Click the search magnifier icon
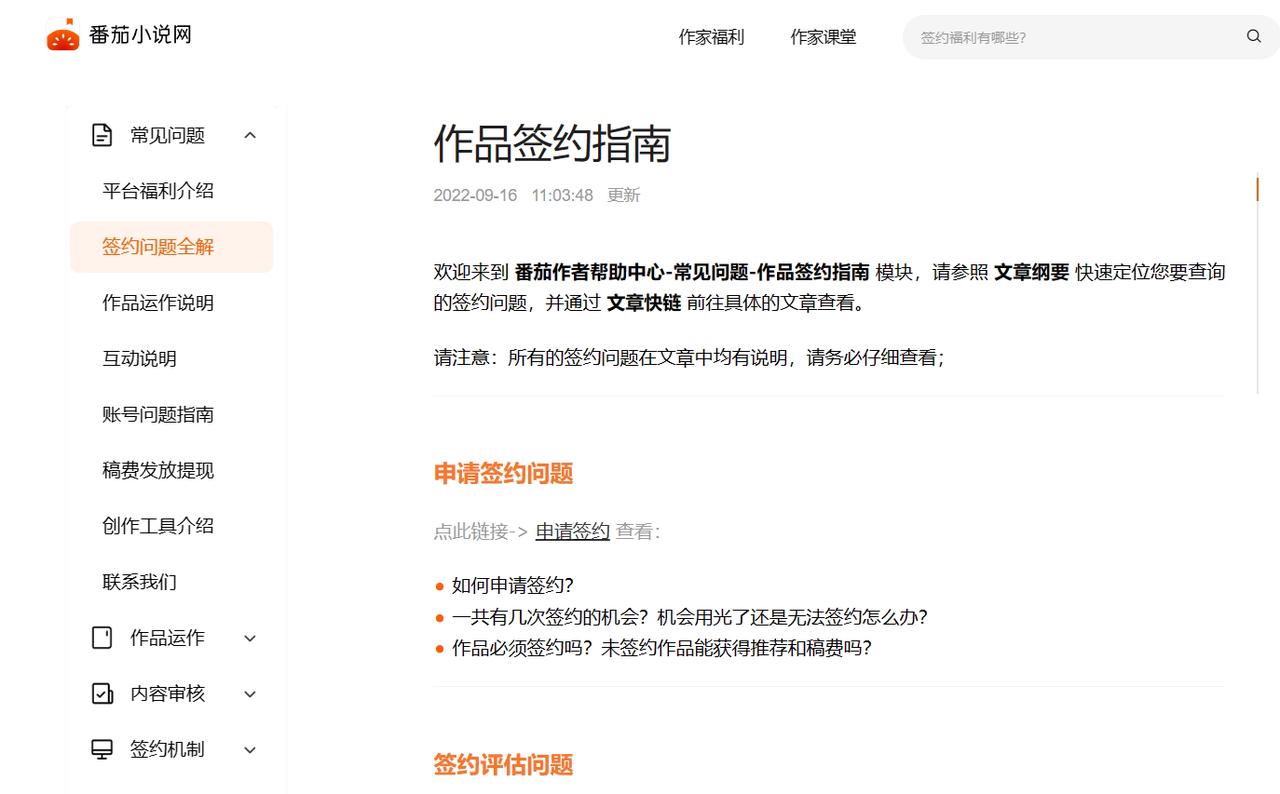The width and height of the screenshot is (1280, 794). pyautogui.click(x=1253, y=37)
